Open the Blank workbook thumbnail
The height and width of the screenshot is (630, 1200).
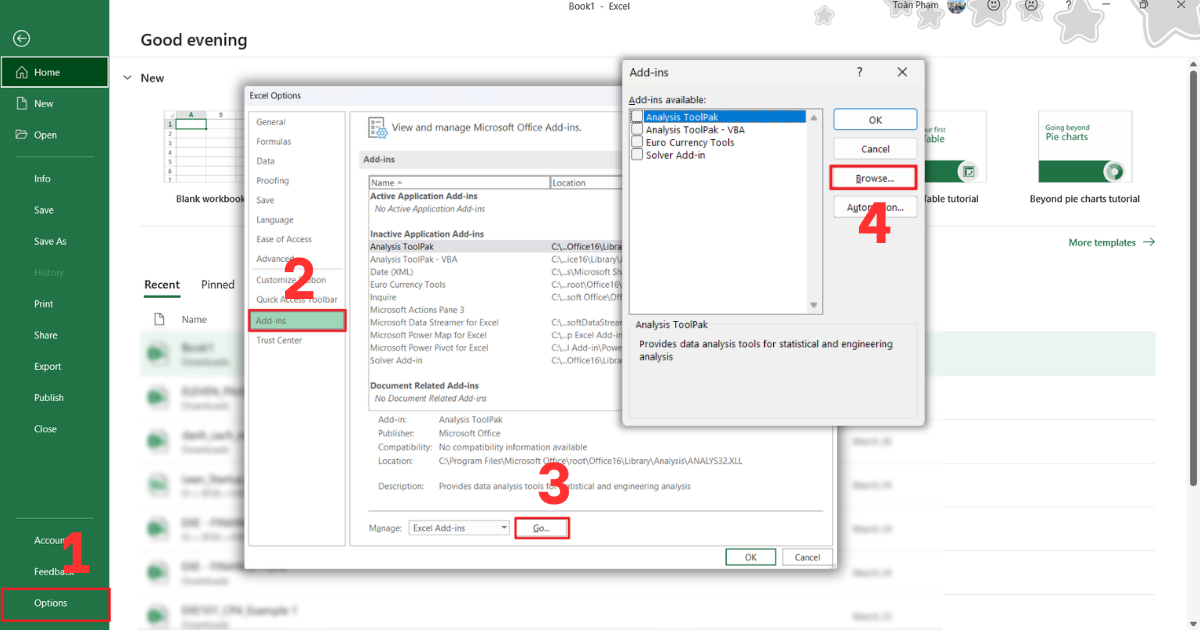click(205, 146)
